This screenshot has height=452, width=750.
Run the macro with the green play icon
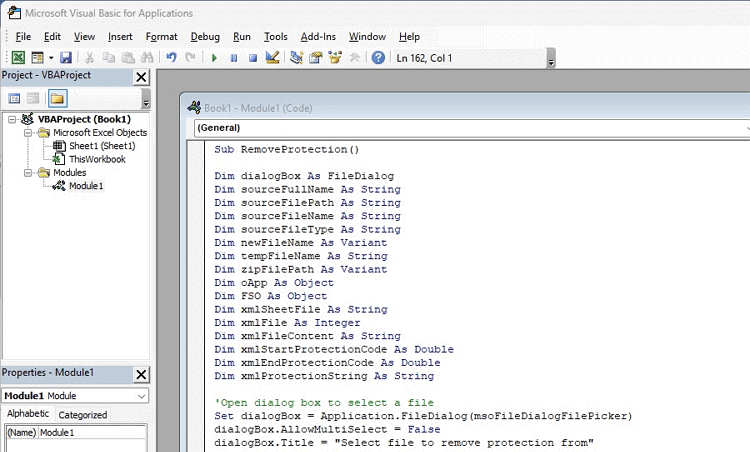(x=214, y=58)
